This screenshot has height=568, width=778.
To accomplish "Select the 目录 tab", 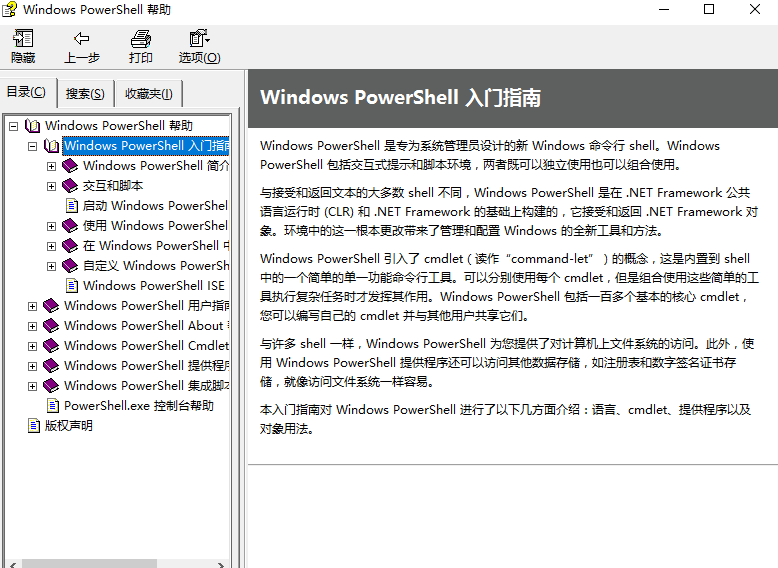I will [x=26, y=92].
